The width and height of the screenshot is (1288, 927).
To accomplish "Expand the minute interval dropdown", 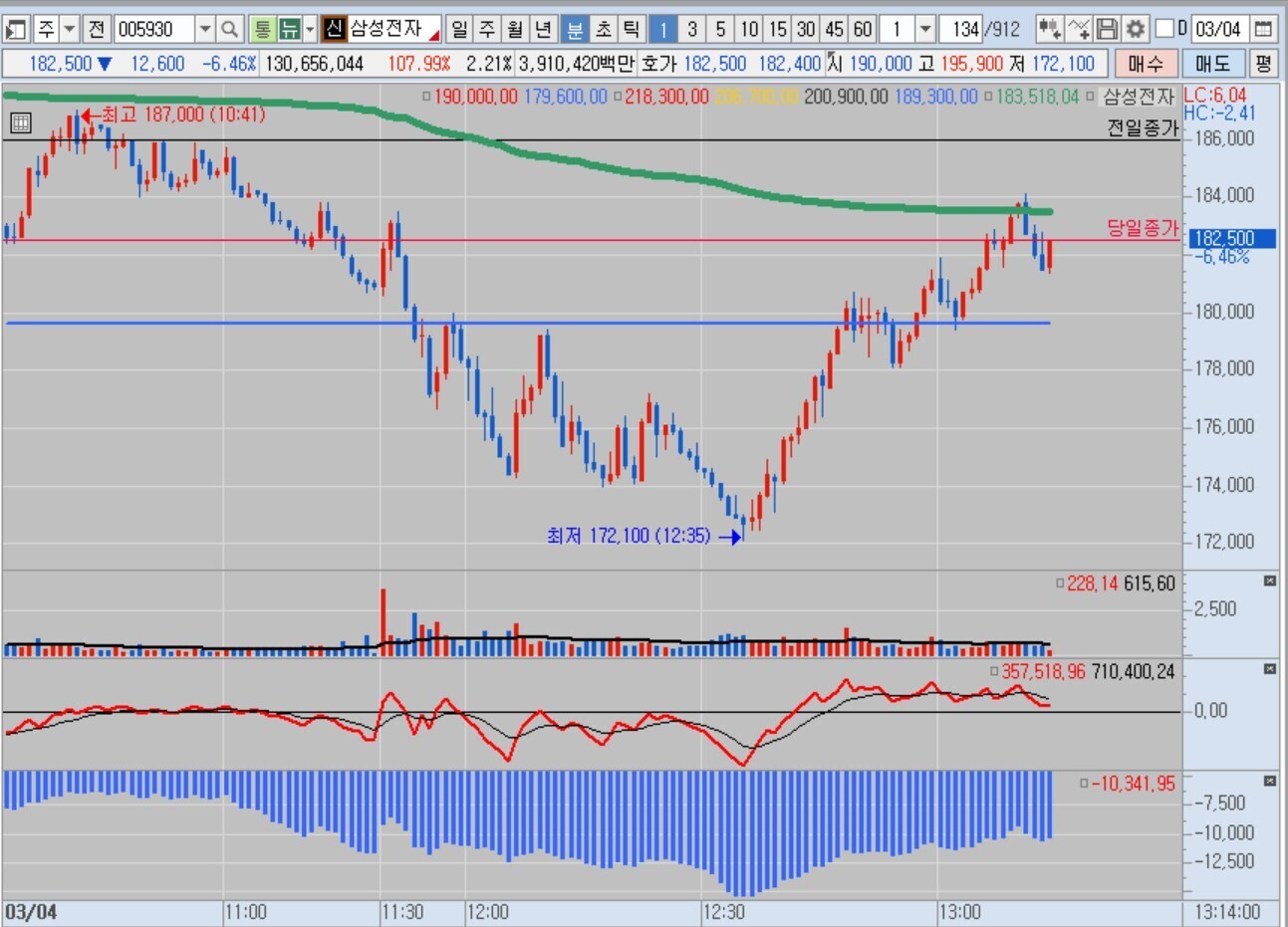I will 925,29.
